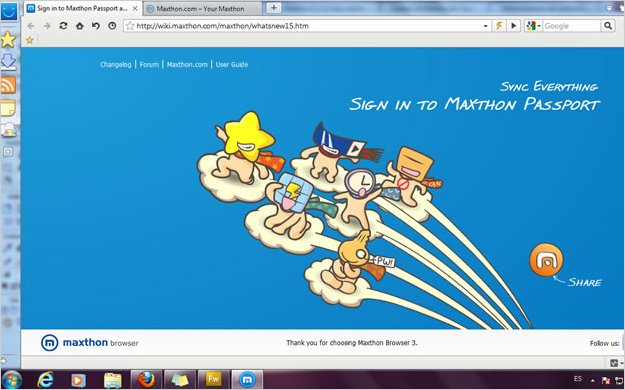Open the Windows Start menu

pos(12,380)
